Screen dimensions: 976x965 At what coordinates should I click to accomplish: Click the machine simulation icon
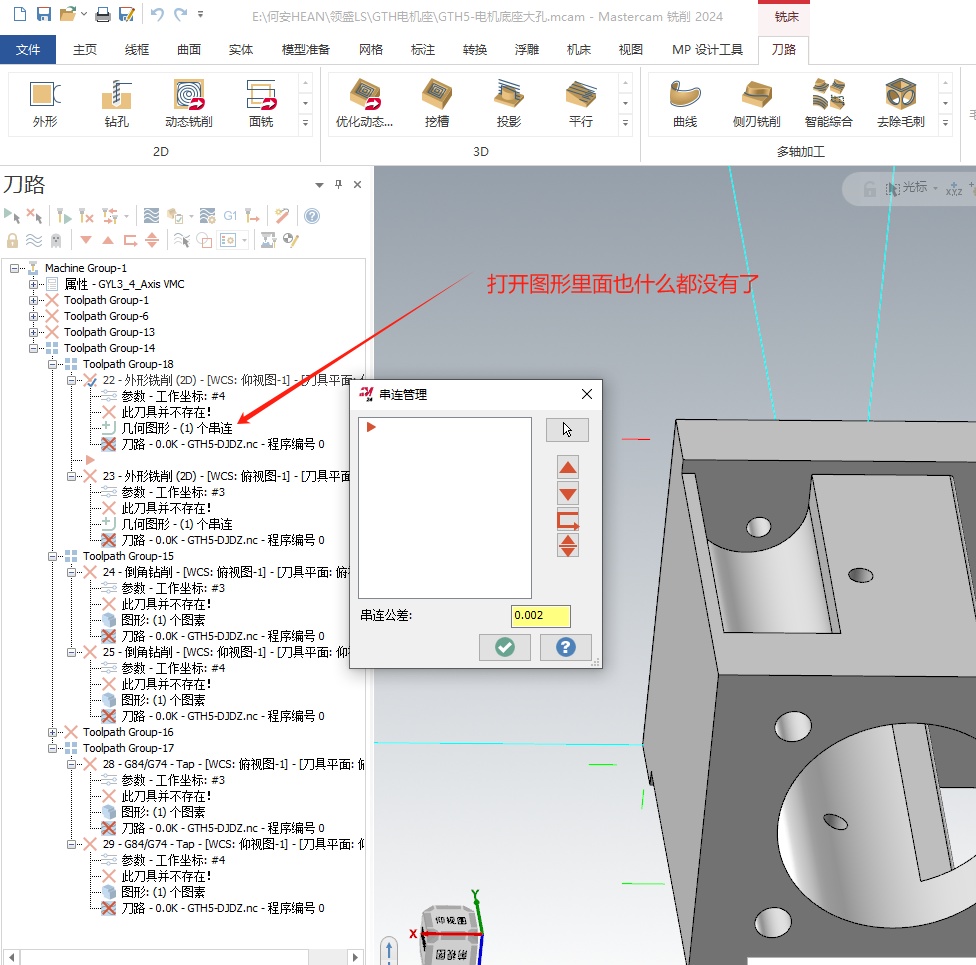pyautogui.click(x=268, y=240)
